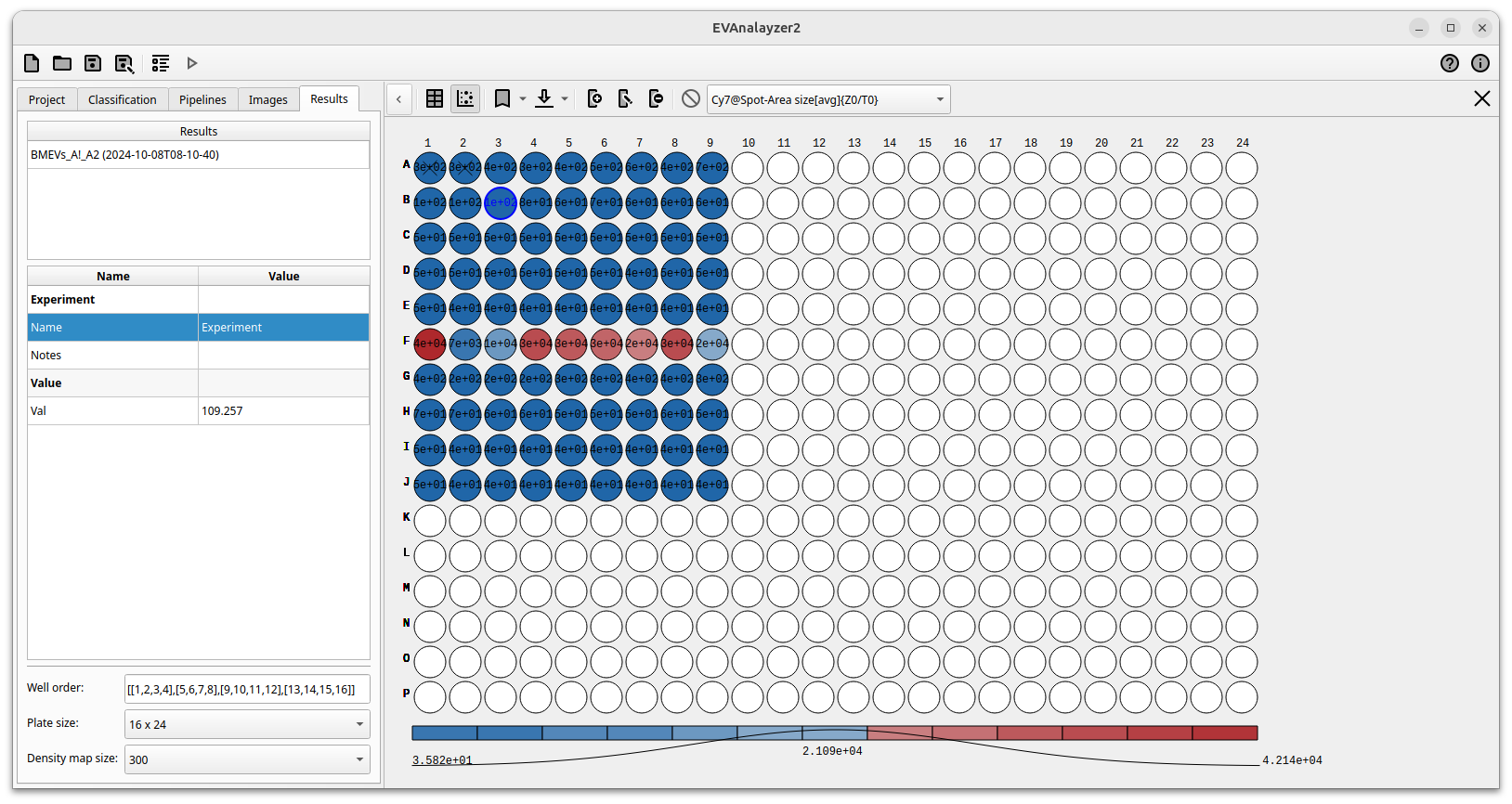
Task: Click row label F of plate
Action: (x=406, y=341)
